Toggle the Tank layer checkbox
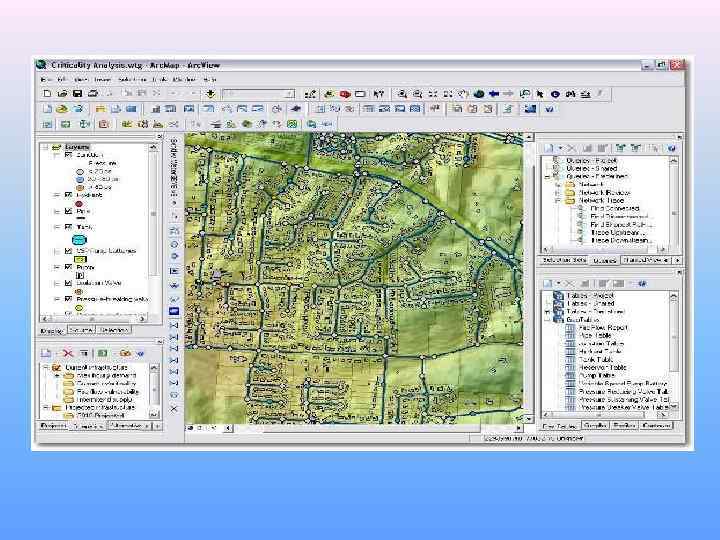Viewport: 720px width, 540px height. pos(68,227)
